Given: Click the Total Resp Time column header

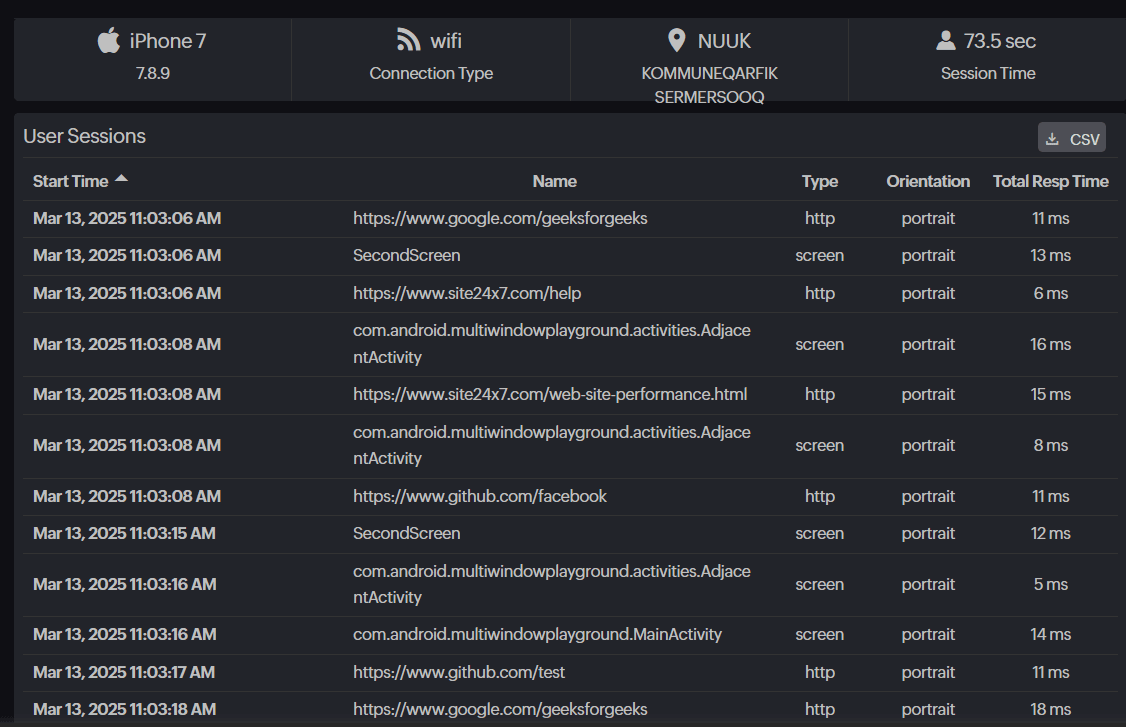Looking at the screenshot, I should point(1051,182).
